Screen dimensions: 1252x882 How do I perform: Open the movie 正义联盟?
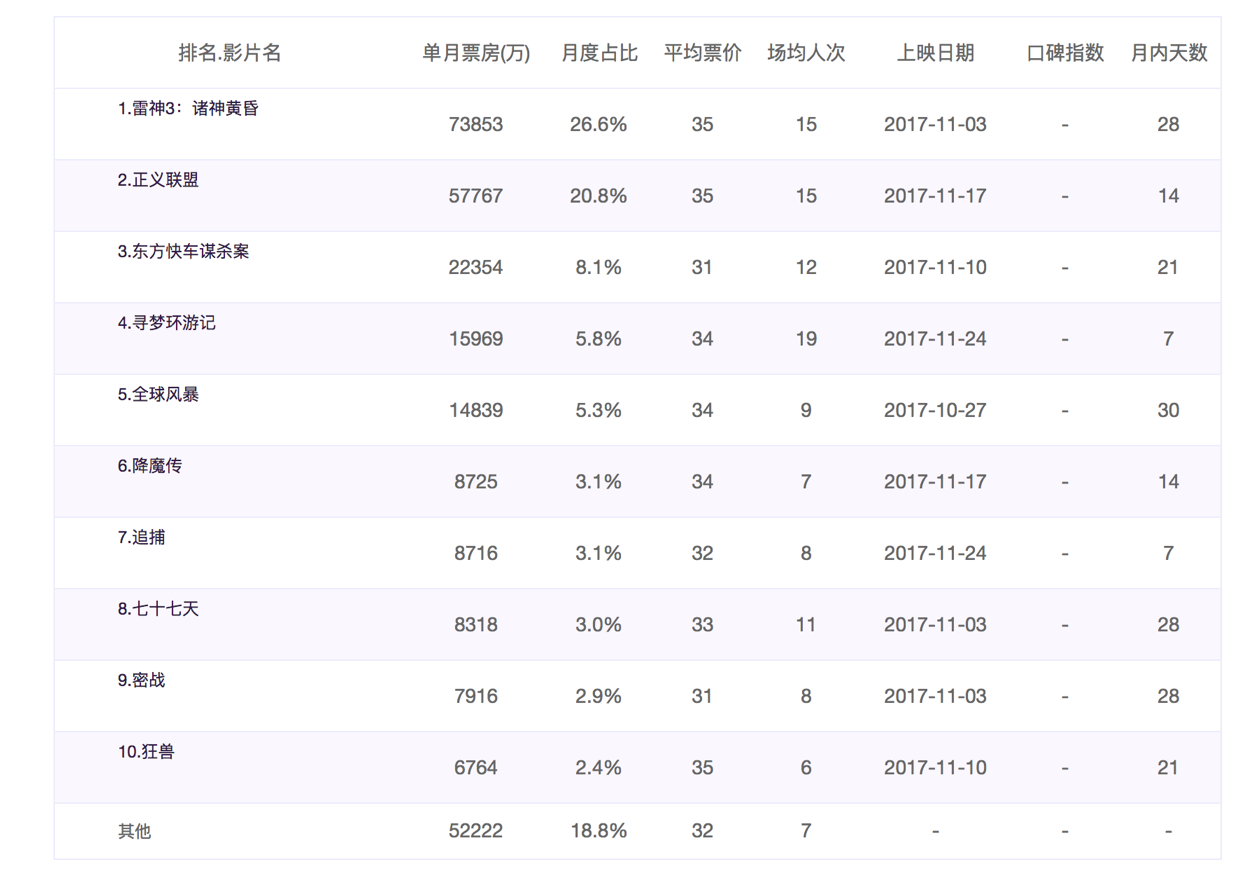click(x=156, y=181)
